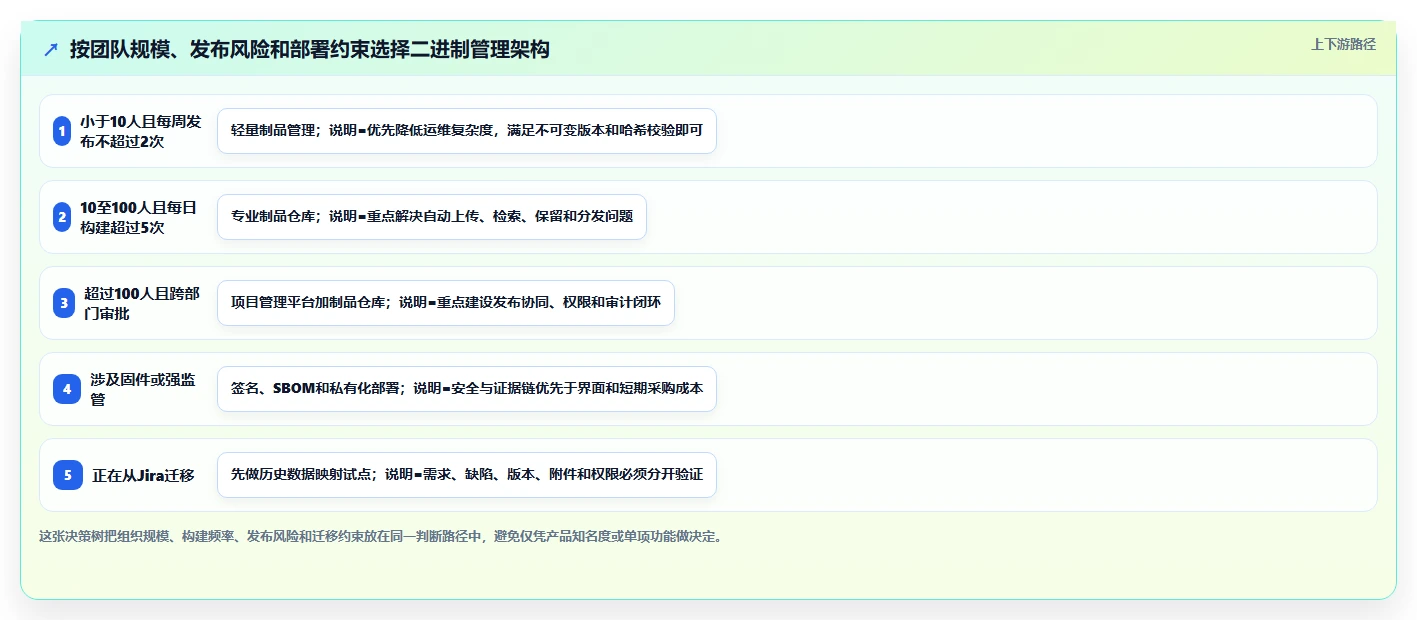Image resolution: width=1417 pixels, height=620 pixels.
Task: Click the number 3 step badge
Action: click(64, 303)
